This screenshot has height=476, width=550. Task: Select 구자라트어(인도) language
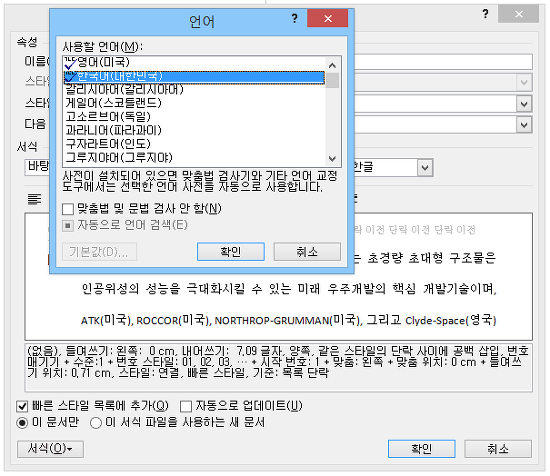(194, 144)
